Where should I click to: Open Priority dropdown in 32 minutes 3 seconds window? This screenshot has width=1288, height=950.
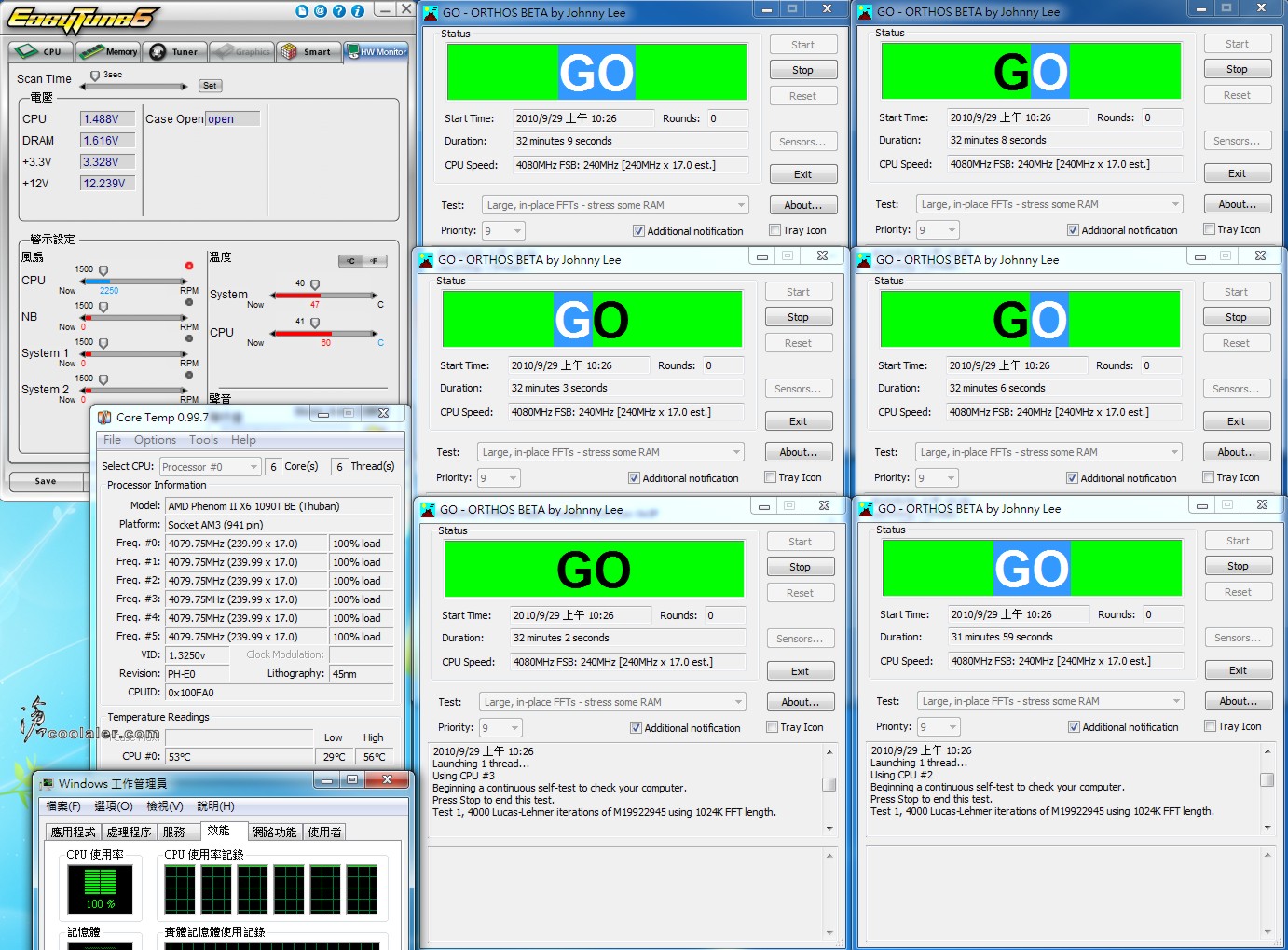click(499, 477)
